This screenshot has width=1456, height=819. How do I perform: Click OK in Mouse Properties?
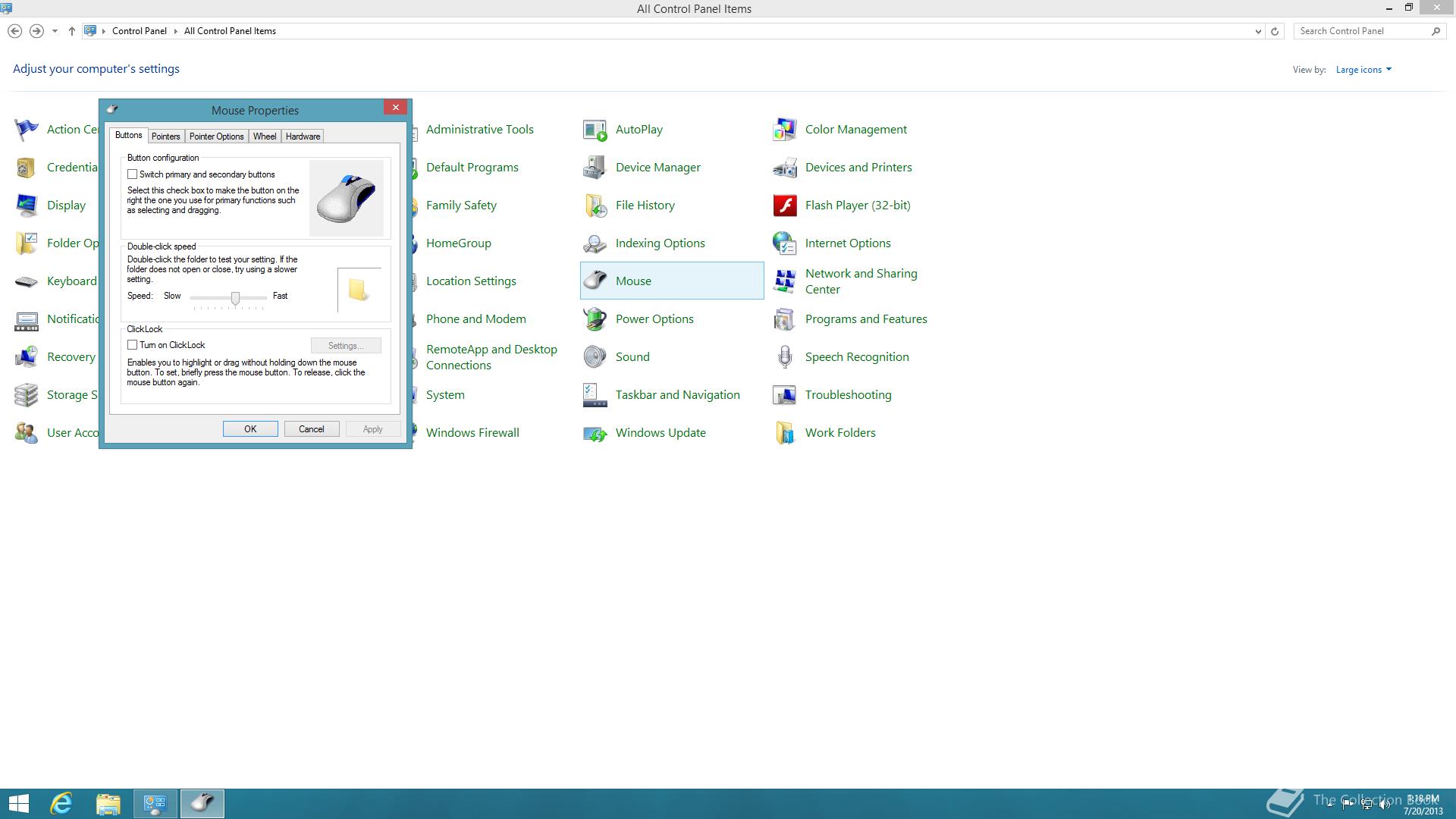[x=250, y=429]
